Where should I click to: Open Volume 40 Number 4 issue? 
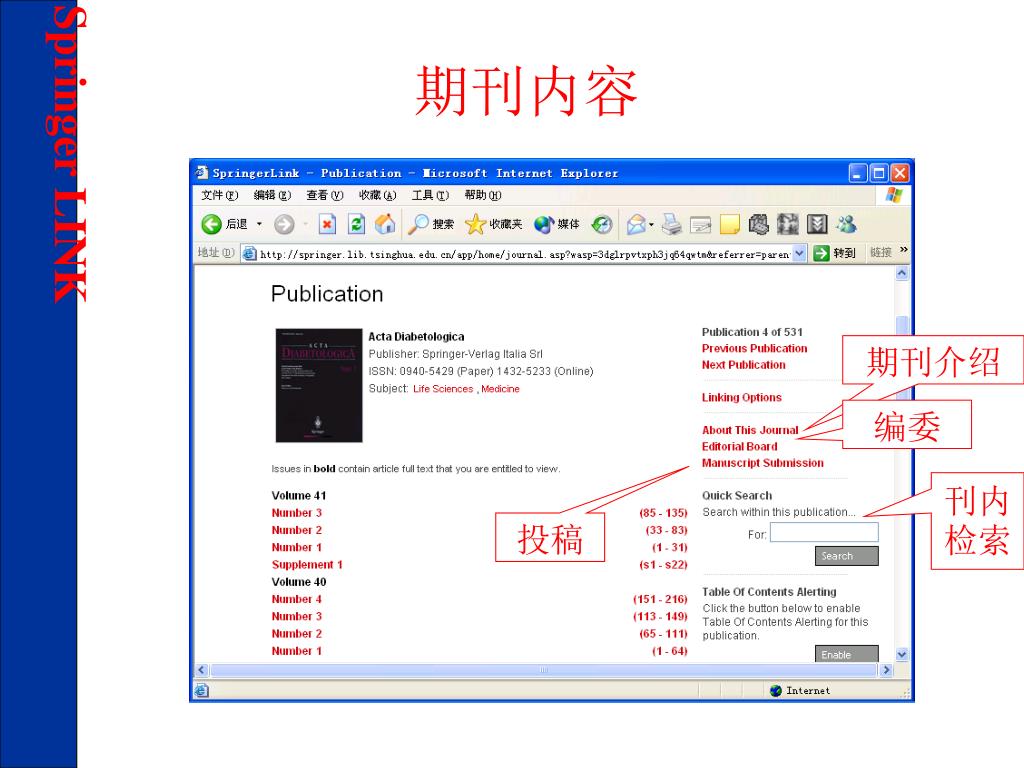(296, 600)
